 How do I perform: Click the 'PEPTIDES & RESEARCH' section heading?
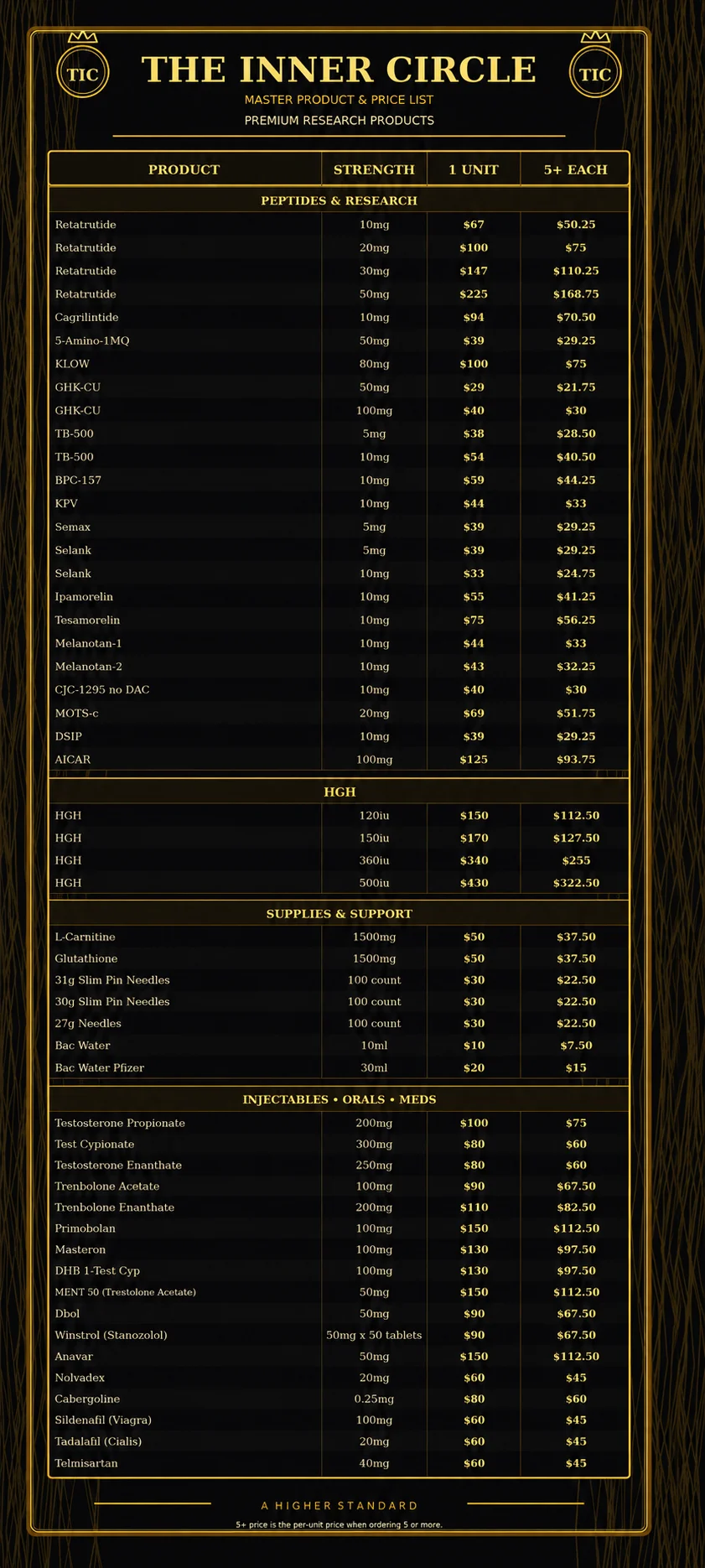pyautogui.click(x=339, y=200)
